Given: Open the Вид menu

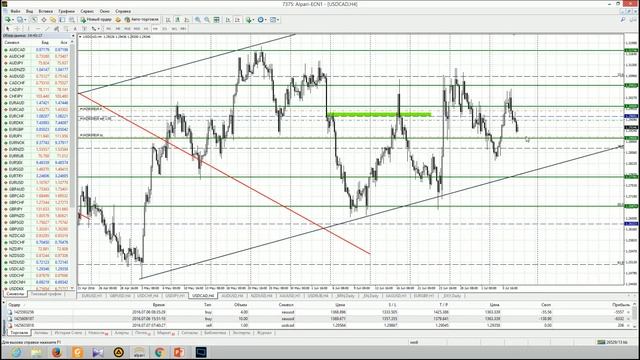Looking at the screenshot, I should (29, 11).
